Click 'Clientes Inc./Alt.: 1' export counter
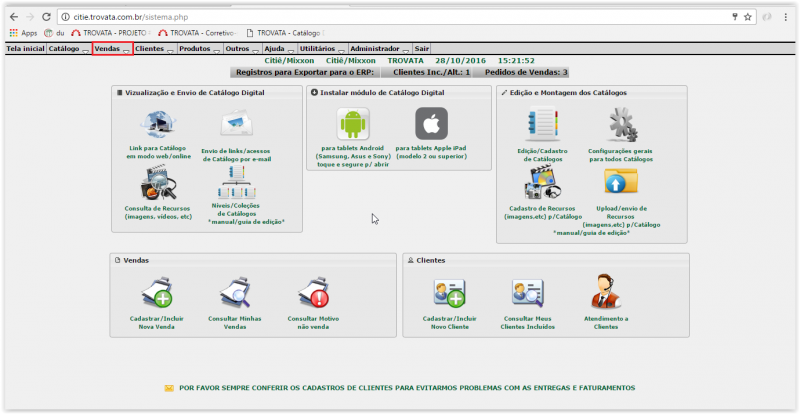Screen dimensions: 800x414 point(432,72)
